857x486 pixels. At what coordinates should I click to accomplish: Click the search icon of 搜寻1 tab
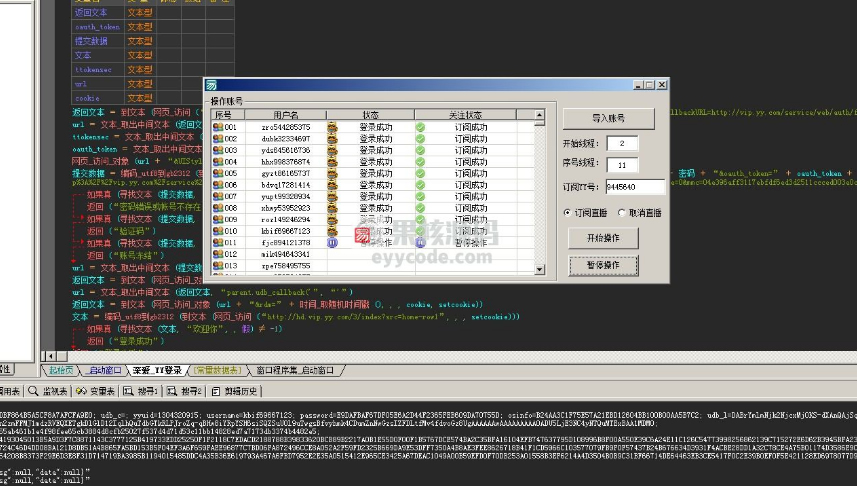[128, 391]
